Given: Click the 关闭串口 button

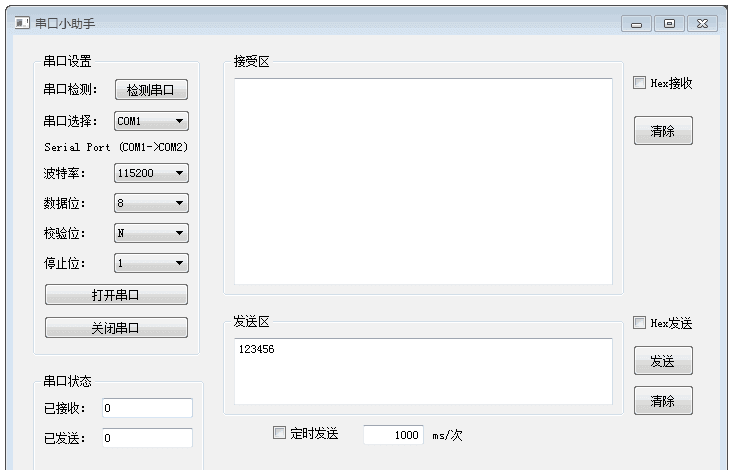Looking at the screenshot, I should (x=116, y=328).
